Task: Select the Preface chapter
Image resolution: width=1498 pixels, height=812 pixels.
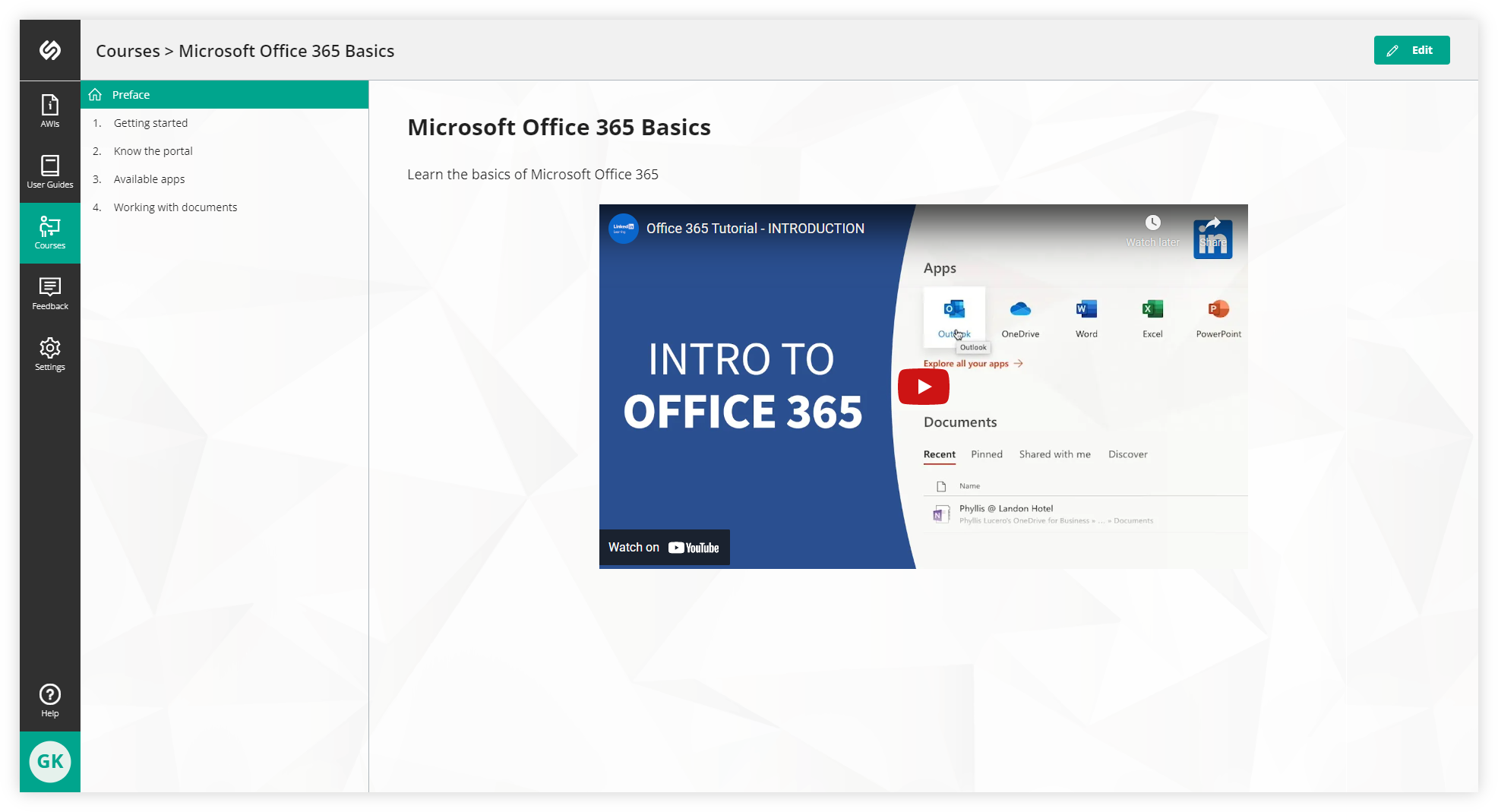Action: coord(225,95)
